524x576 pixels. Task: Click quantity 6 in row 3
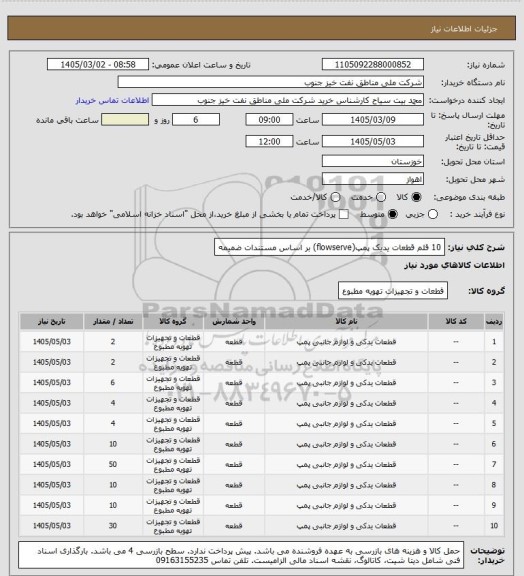click(113, 382)
